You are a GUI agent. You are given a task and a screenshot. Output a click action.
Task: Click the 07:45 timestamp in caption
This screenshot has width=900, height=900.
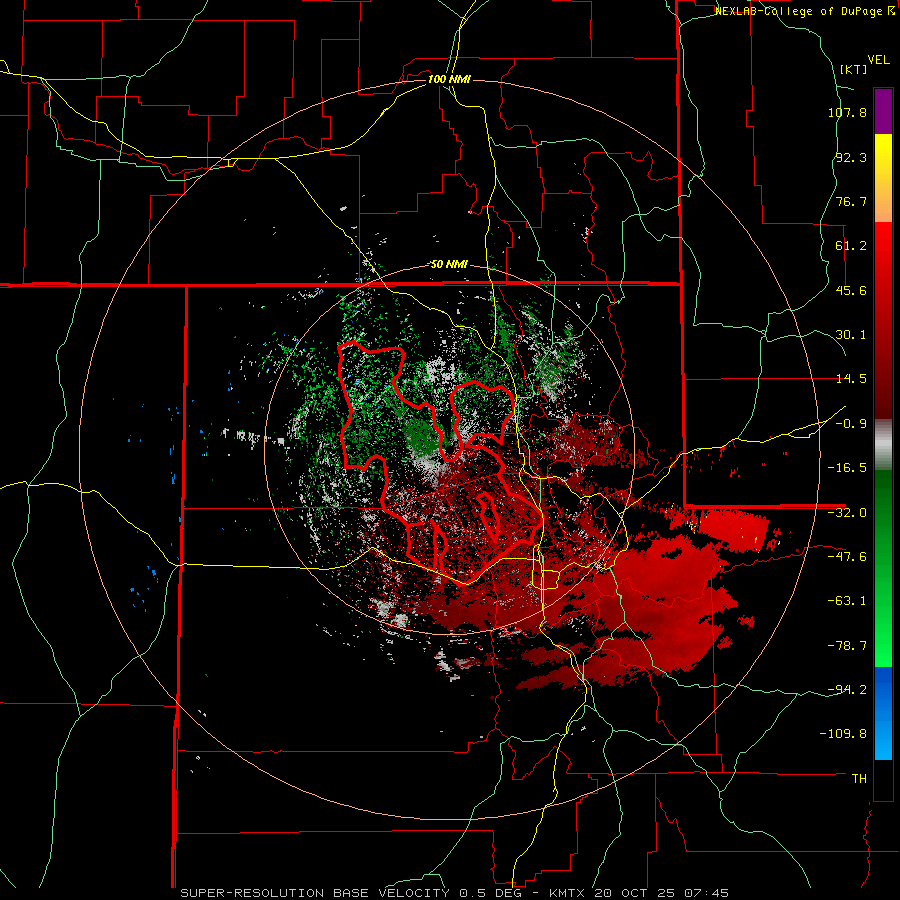click(x=707, y=893)
